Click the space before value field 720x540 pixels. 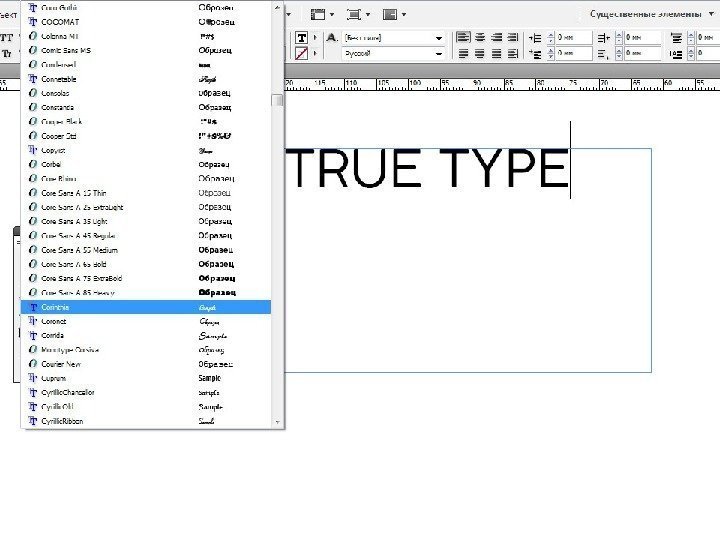tap(708, 38)
